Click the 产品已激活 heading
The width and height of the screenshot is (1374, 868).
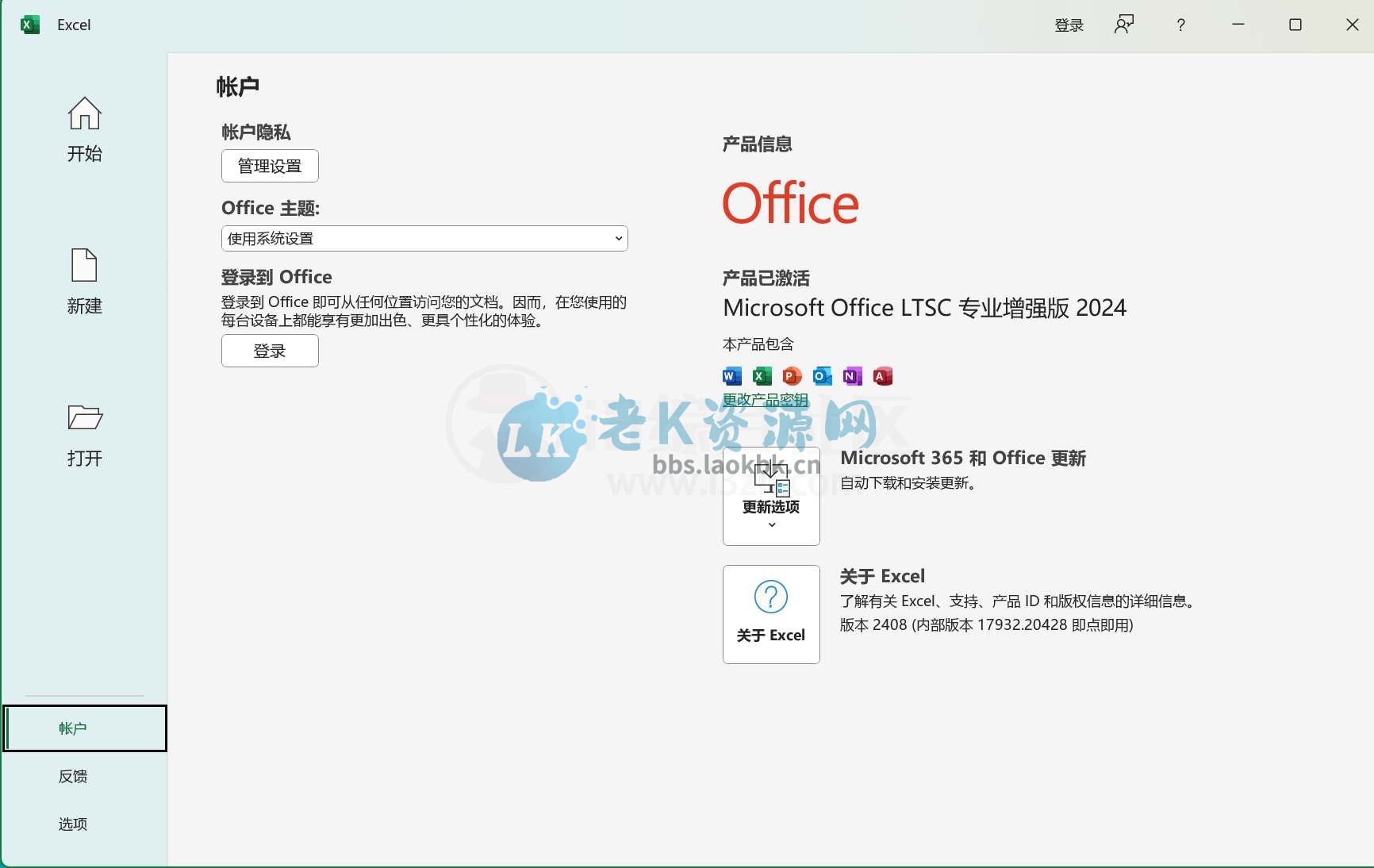point(766,278)
